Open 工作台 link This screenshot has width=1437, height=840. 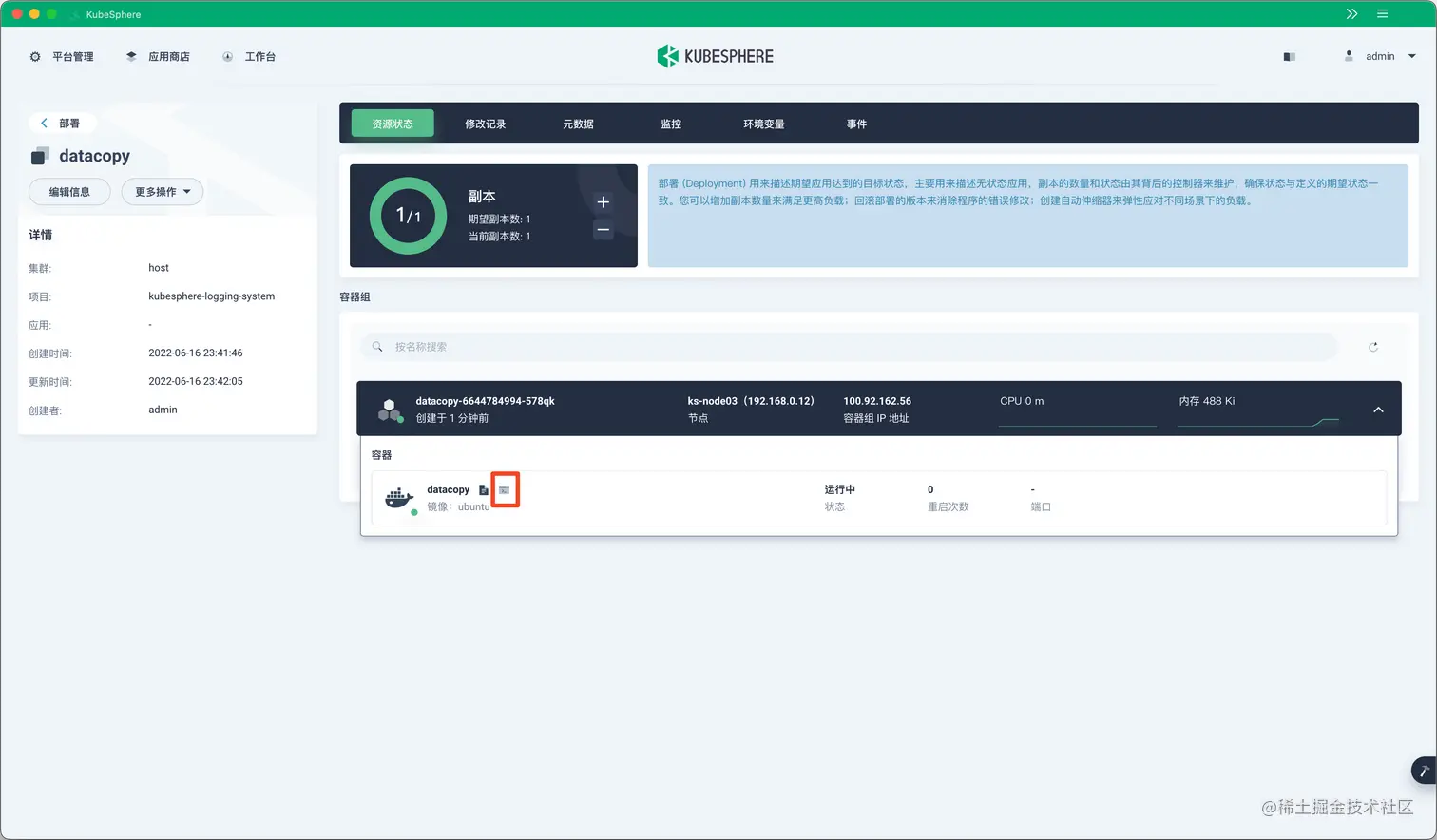260,57
